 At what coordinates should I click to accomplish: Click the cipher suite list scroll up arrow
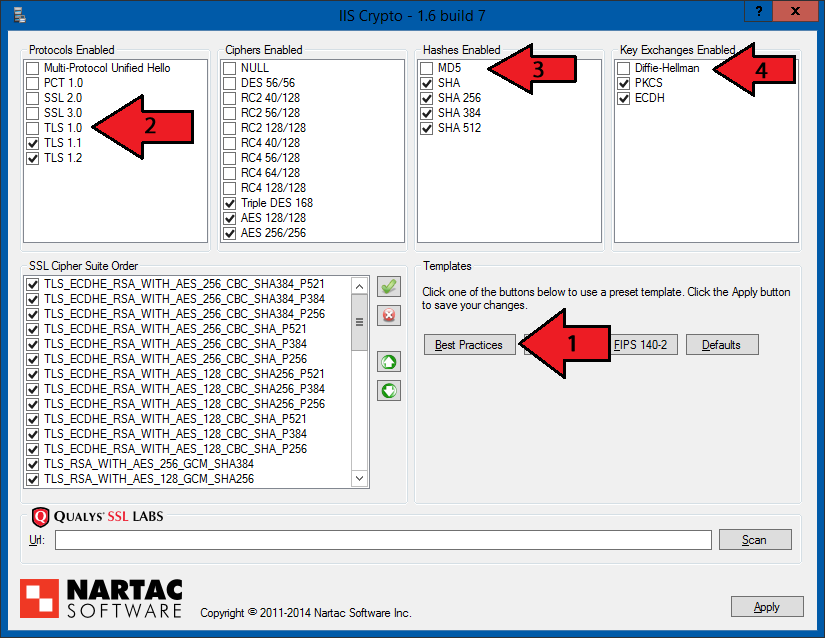click(x=359, y=287)
